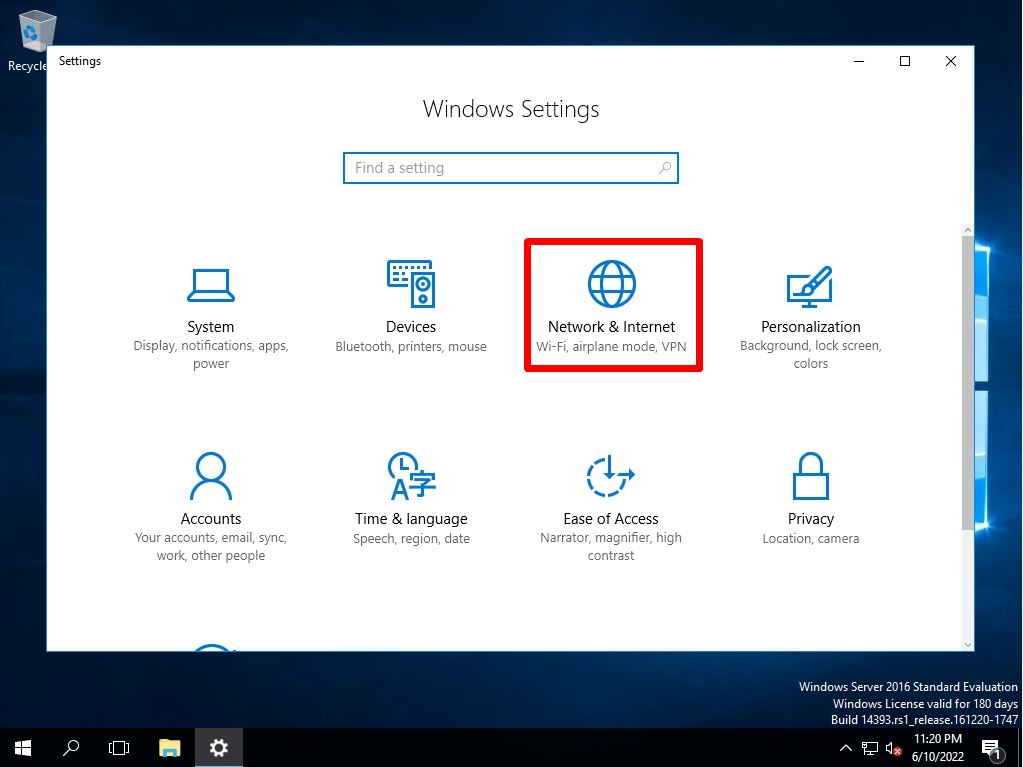Click 'Background, lock screen, colors' description
Screen dimensions: 1023x767
(x=810, y=354)
